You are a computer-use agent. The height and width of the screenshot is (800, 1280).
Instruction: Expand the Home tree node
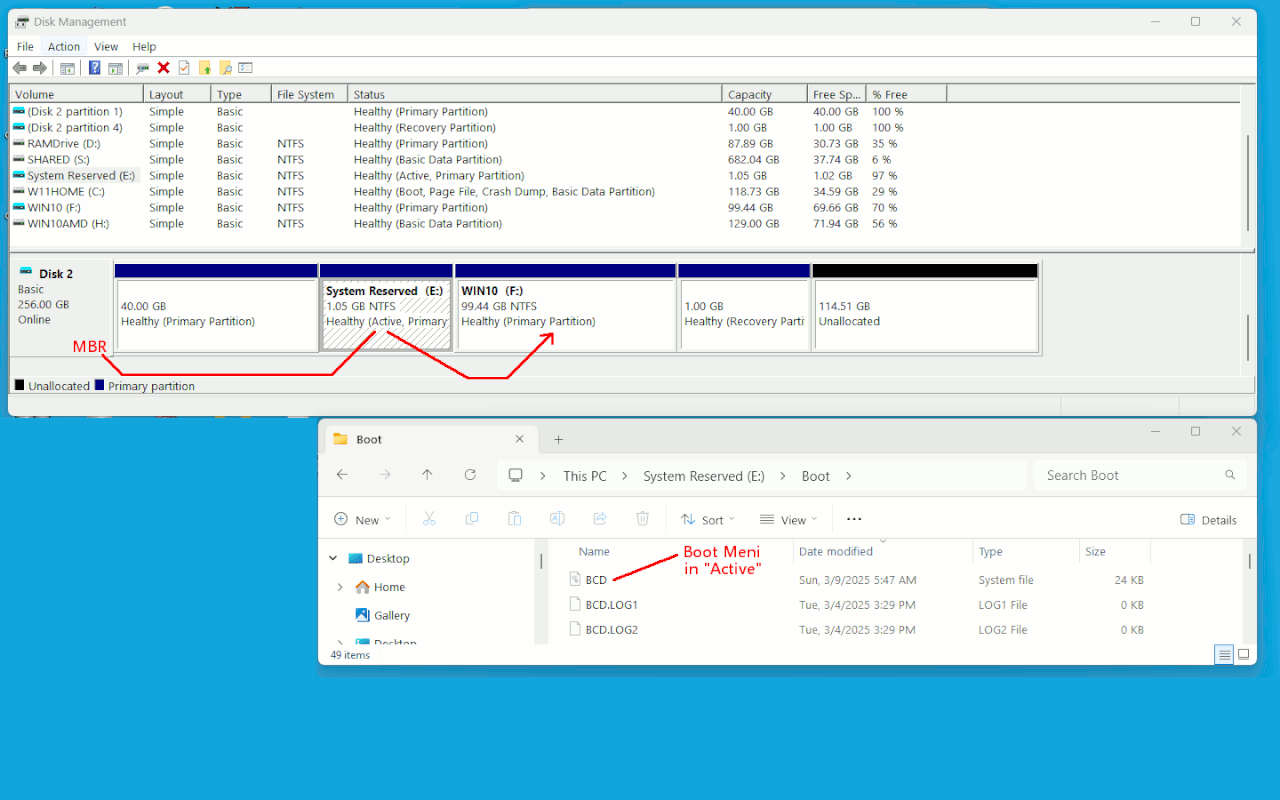340,587
